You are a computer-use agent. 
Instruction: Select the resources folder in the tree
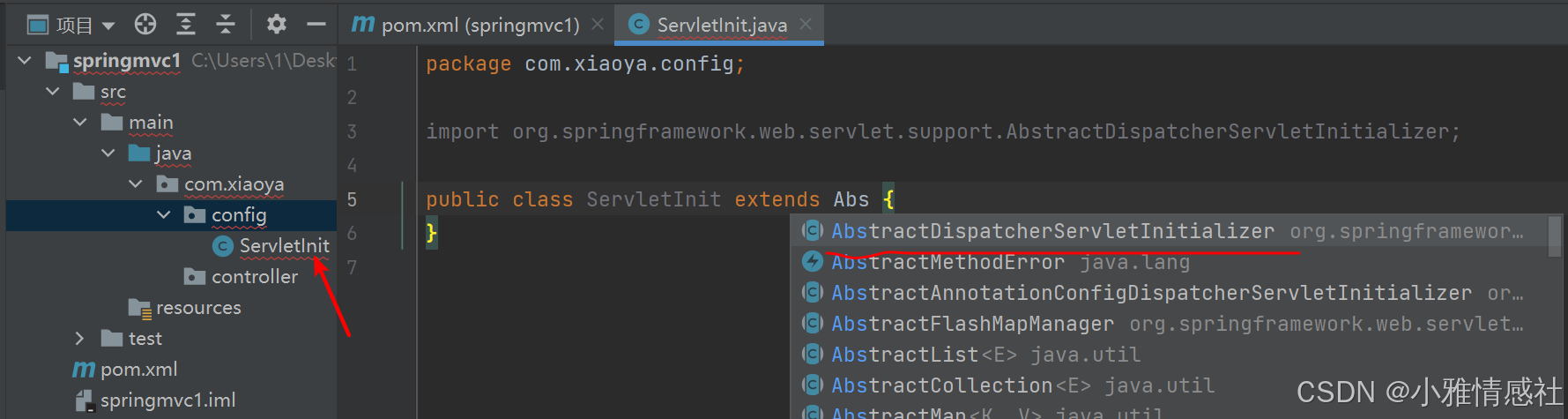pos(197,308)
